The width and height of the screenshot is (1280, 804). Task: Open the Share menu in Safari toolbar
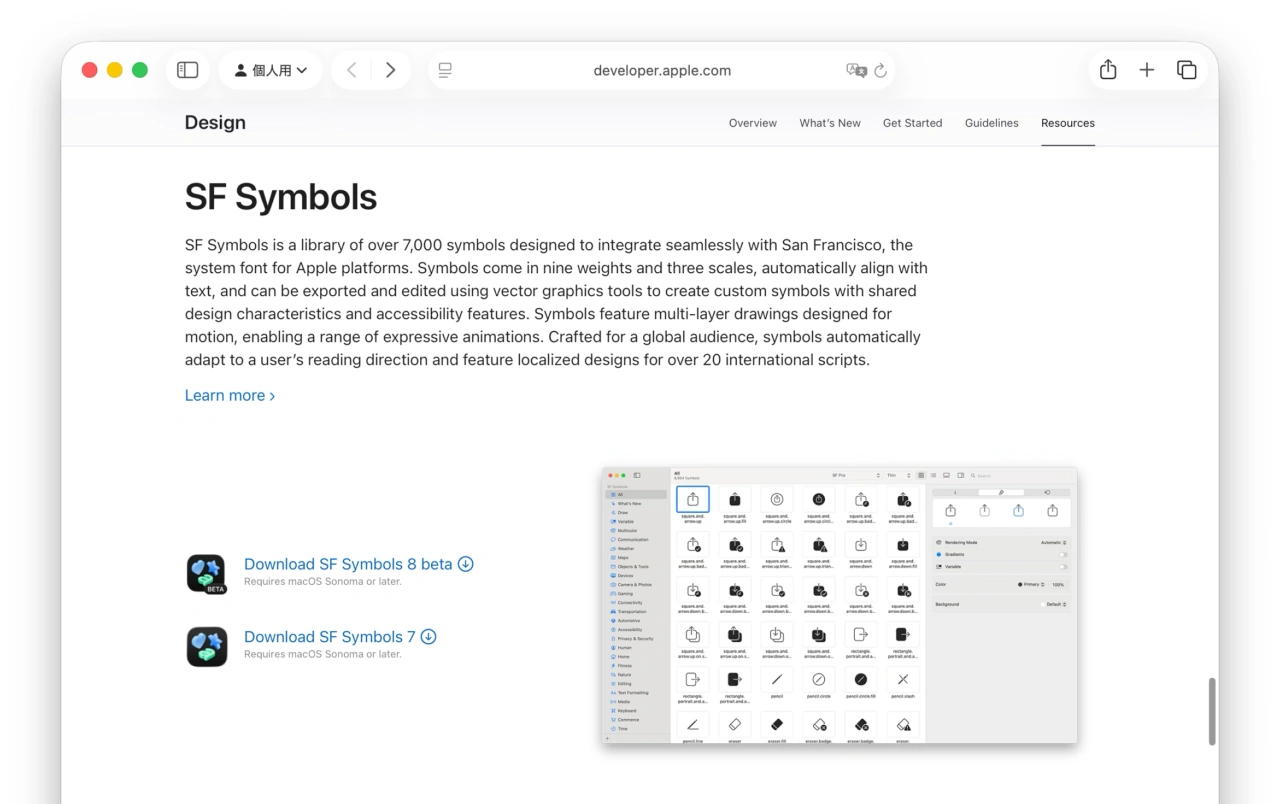[1108, 69]
